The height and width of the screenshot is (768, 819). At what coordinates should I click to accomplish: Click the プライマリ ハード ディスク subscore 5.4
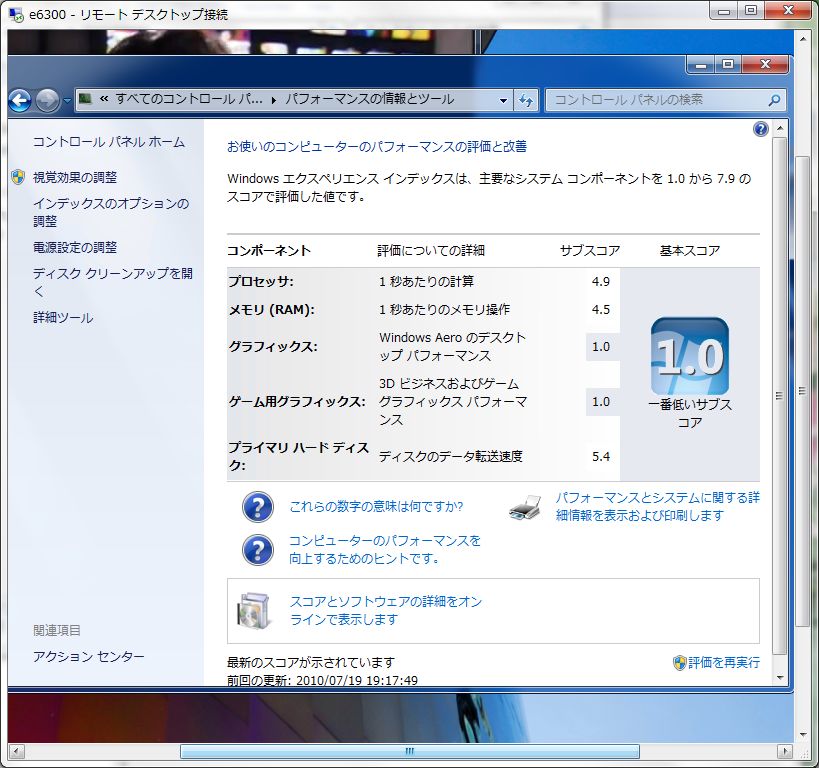[x=601, y=457]
